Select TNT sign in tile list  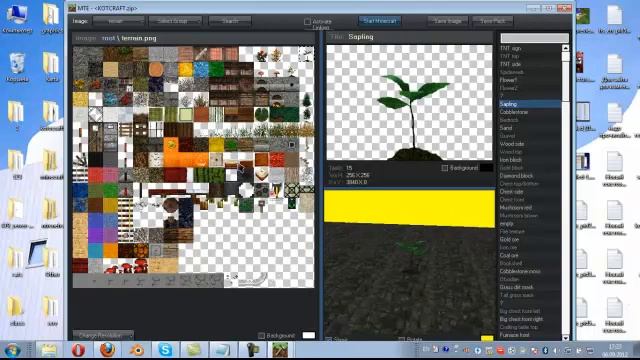point(530,48)
